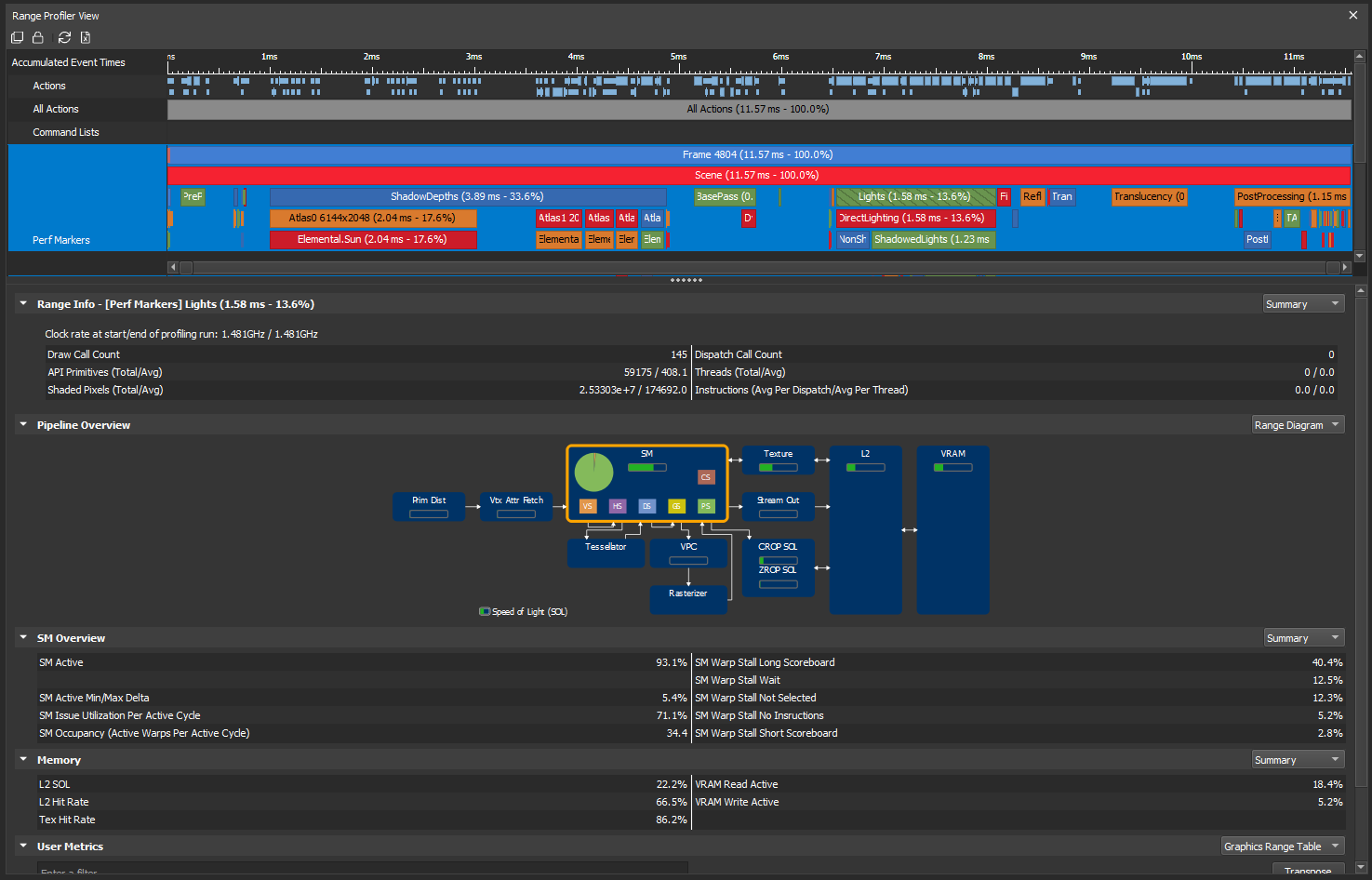This screenshot has width=1372, height=880.
Task: Click the timeline horizontal scrollbar
Action: [x=758, y=267]
